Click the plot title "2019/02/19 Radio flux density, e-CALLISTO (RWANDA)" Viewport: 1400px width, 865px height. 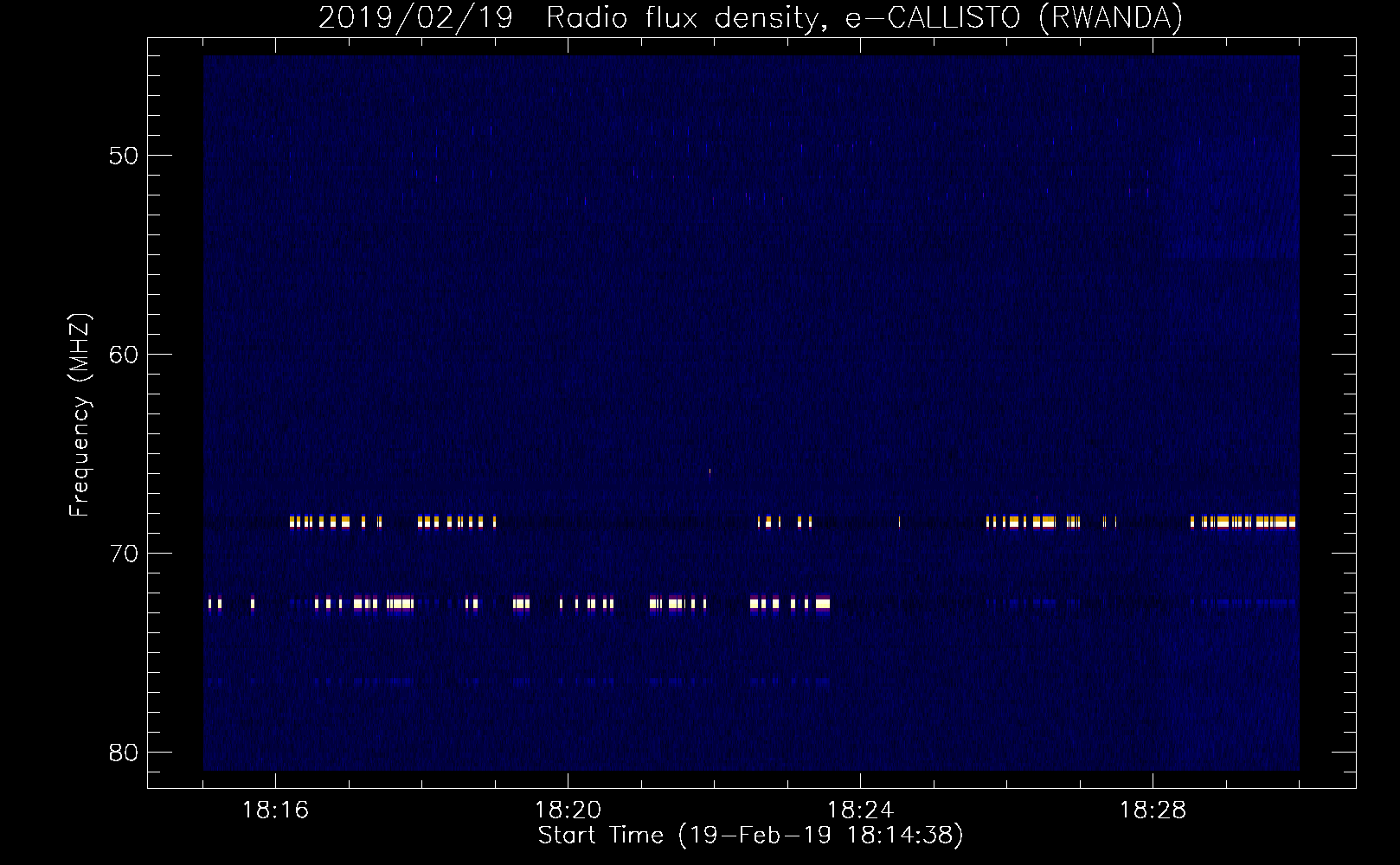click(x=750, y=17)
